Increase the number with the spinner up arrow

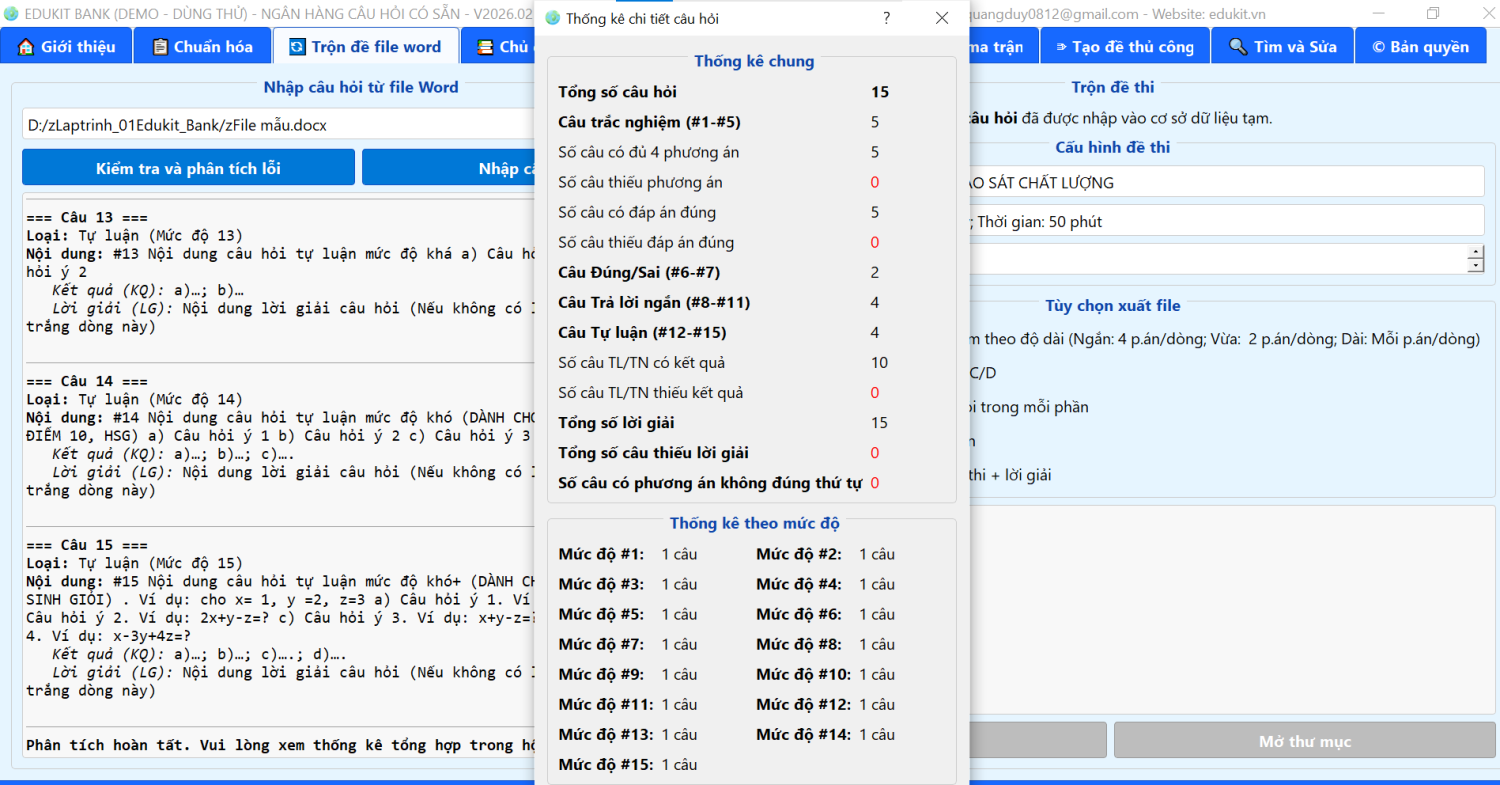(1475, 252)
